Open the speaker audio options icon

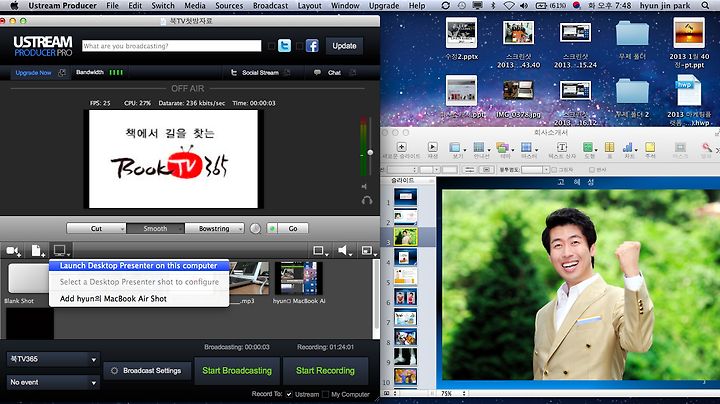coord(344,251)
